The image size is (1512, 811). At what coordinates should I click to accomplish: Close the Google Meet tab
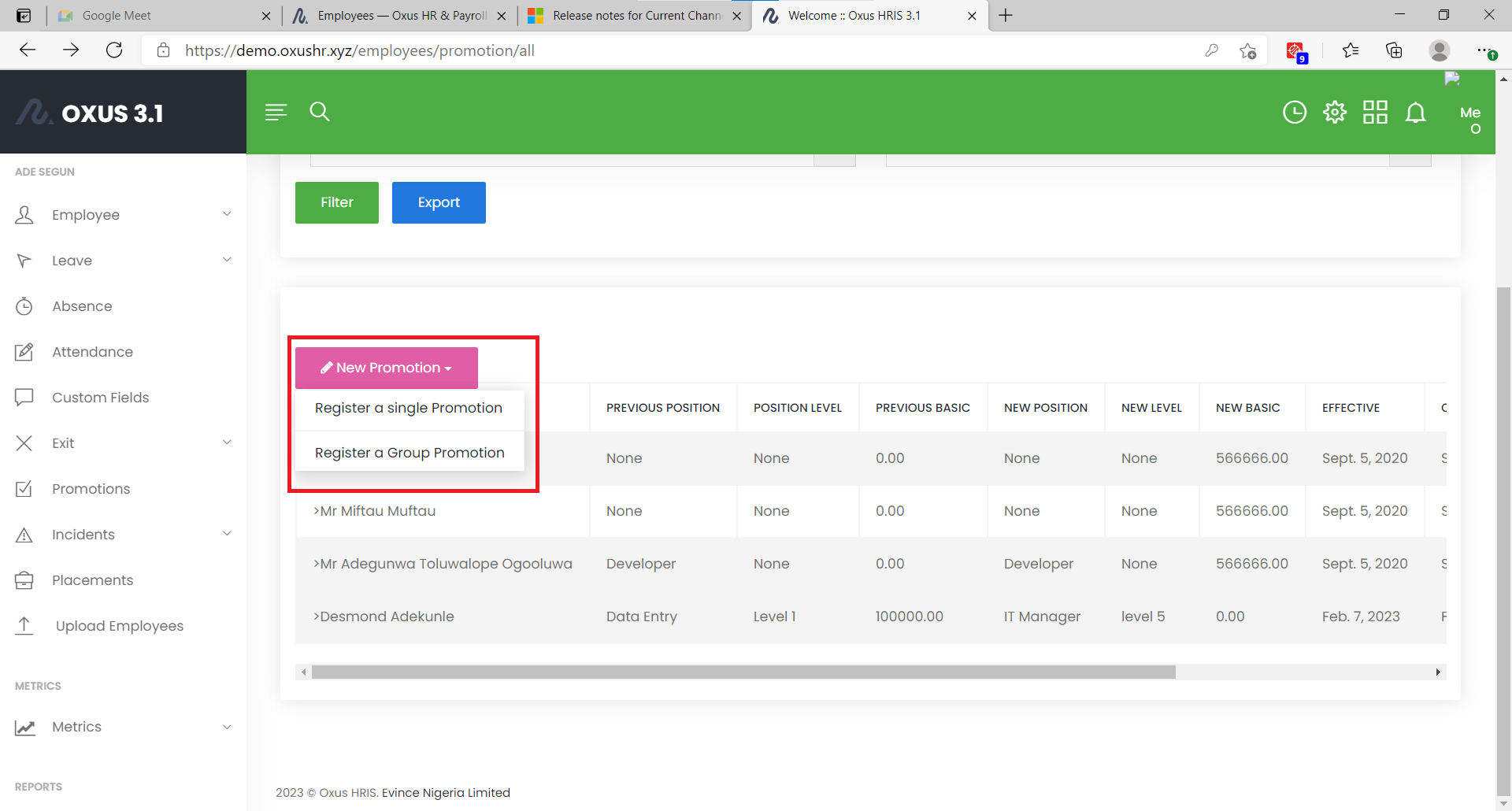tap(266, 16)
